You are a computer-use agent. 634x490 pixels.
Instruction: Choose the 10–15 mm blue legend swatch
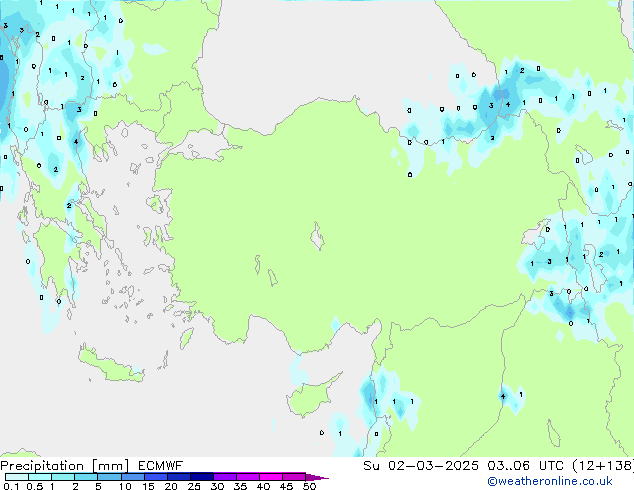(132, 477)
